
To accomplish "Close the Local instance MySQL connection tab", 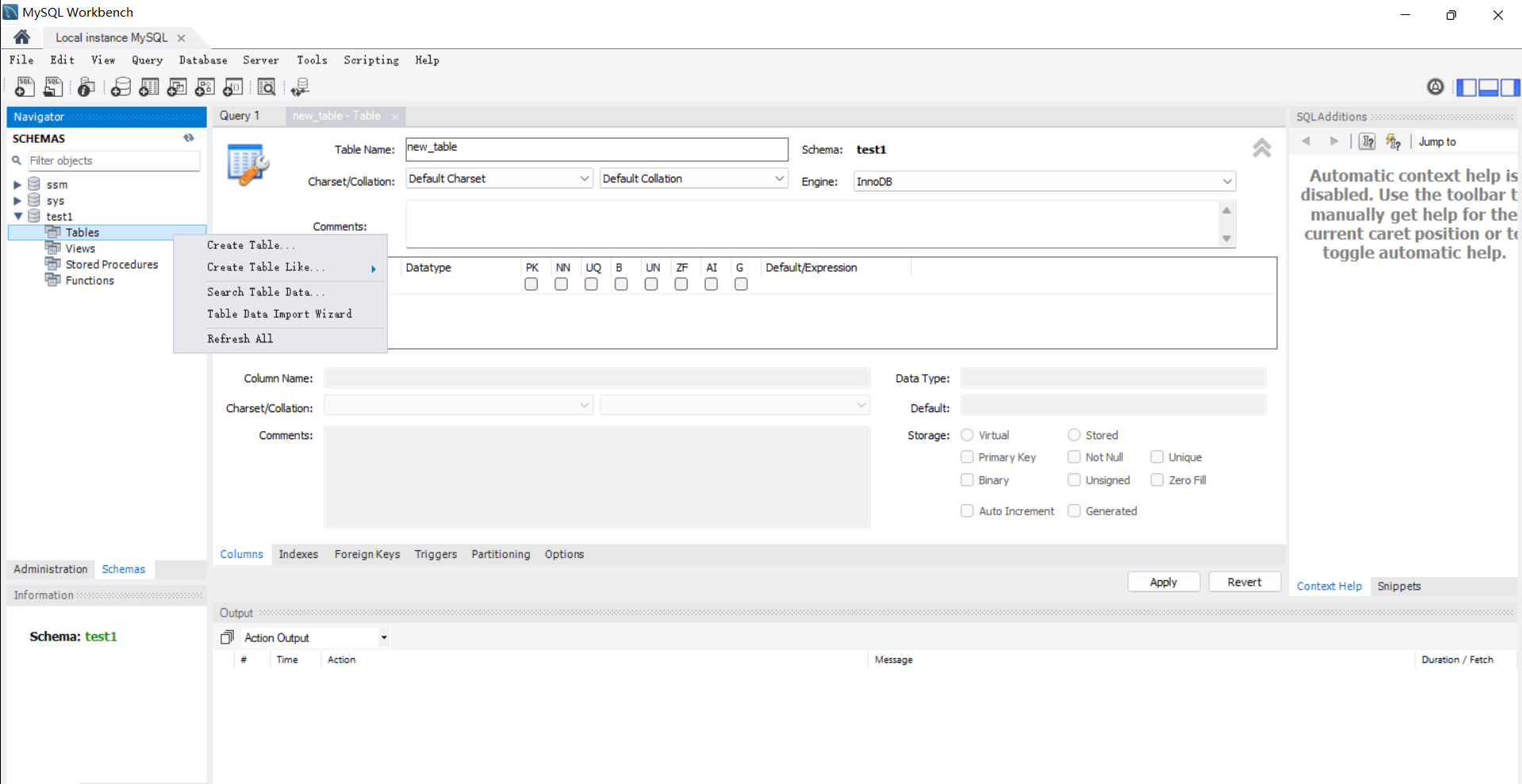I will coord(181,37).
